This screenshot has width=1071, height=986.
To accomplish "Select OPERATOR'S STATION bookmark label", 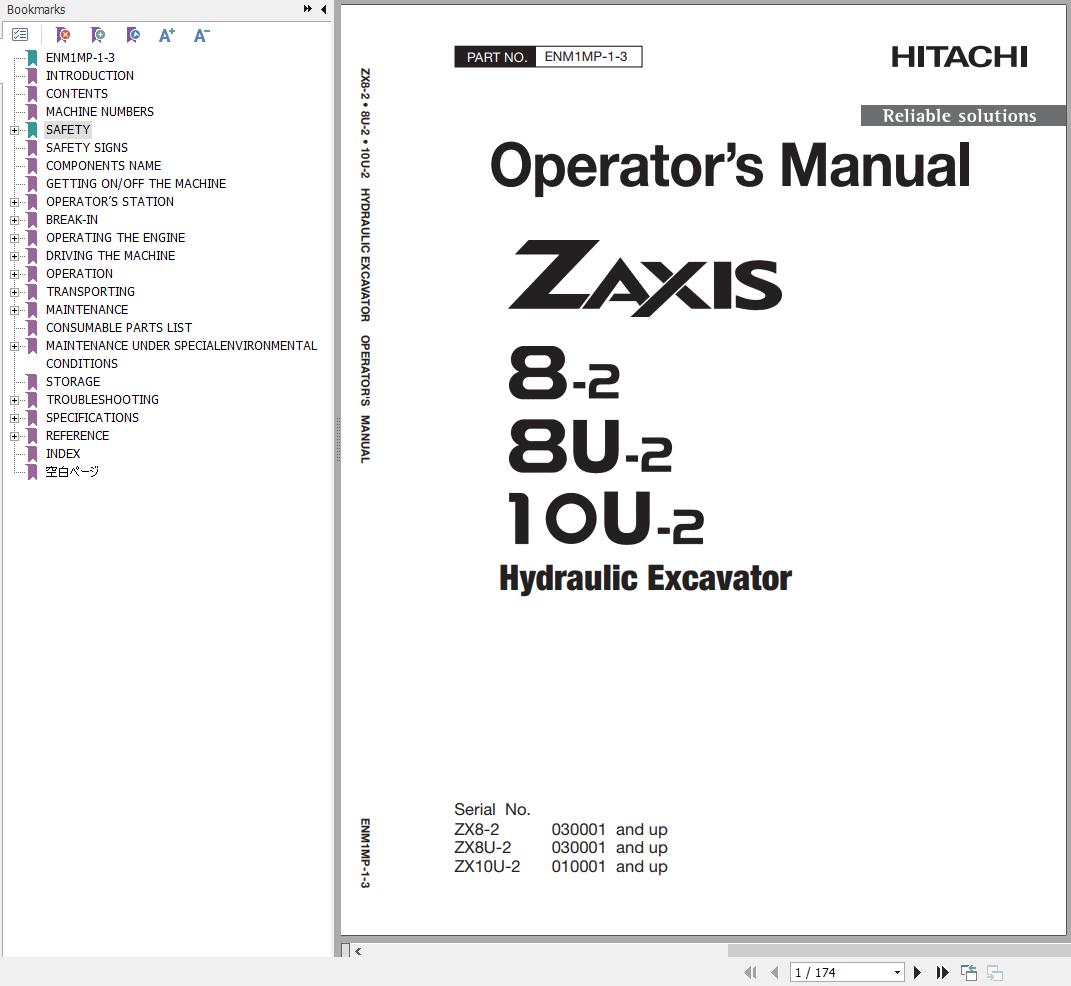I will point(110,201).
